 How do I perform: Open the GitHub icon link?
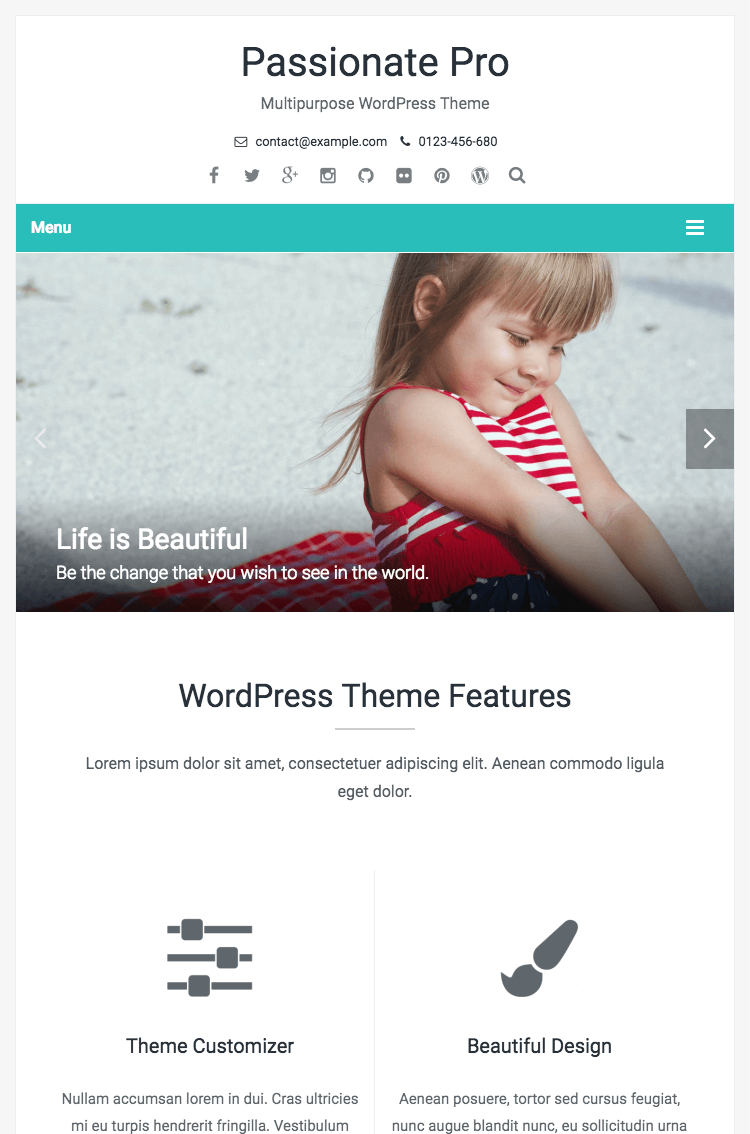[x=366, y=176]
